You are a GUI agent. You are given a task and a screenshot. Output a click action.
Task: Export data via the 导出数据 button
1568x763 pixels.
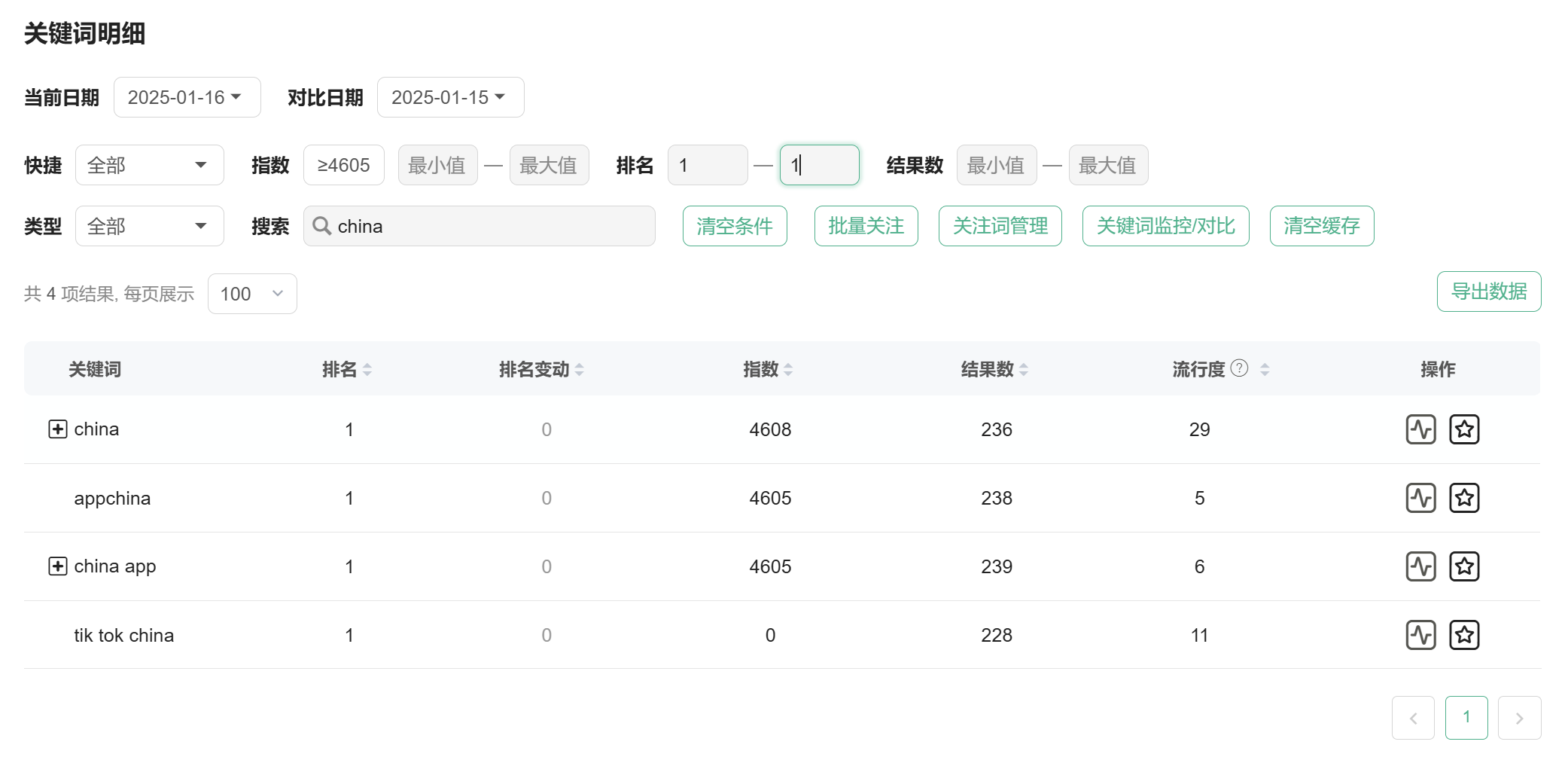(1488, 291)
